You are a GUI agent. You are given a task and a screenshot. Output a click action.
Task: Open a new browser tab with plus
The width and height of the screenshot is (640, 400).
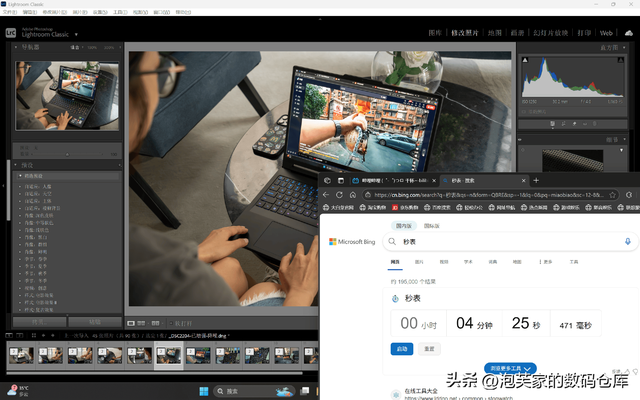coord(536,180)
